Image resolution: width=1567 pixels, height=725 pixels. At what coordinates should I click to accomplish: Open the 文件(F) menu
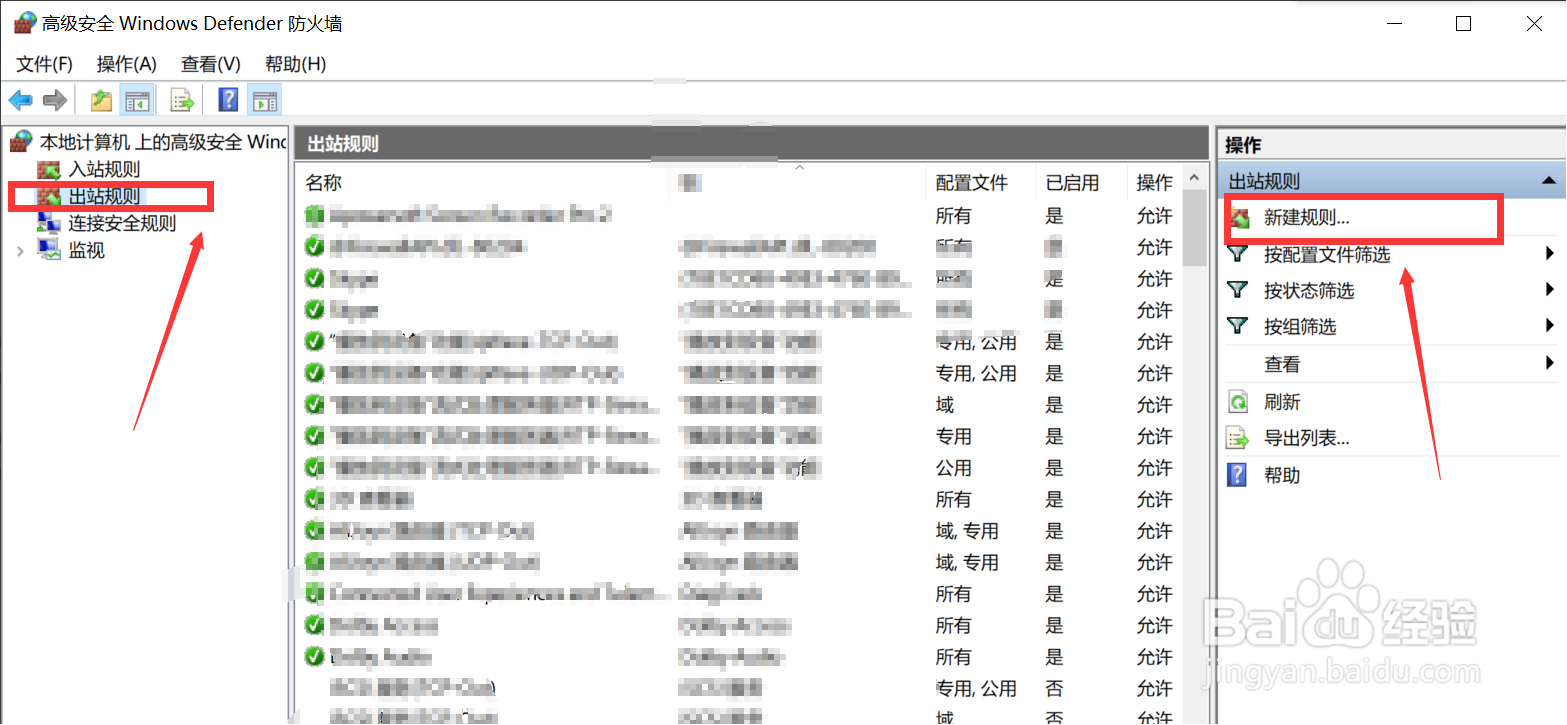coord(45,64)
